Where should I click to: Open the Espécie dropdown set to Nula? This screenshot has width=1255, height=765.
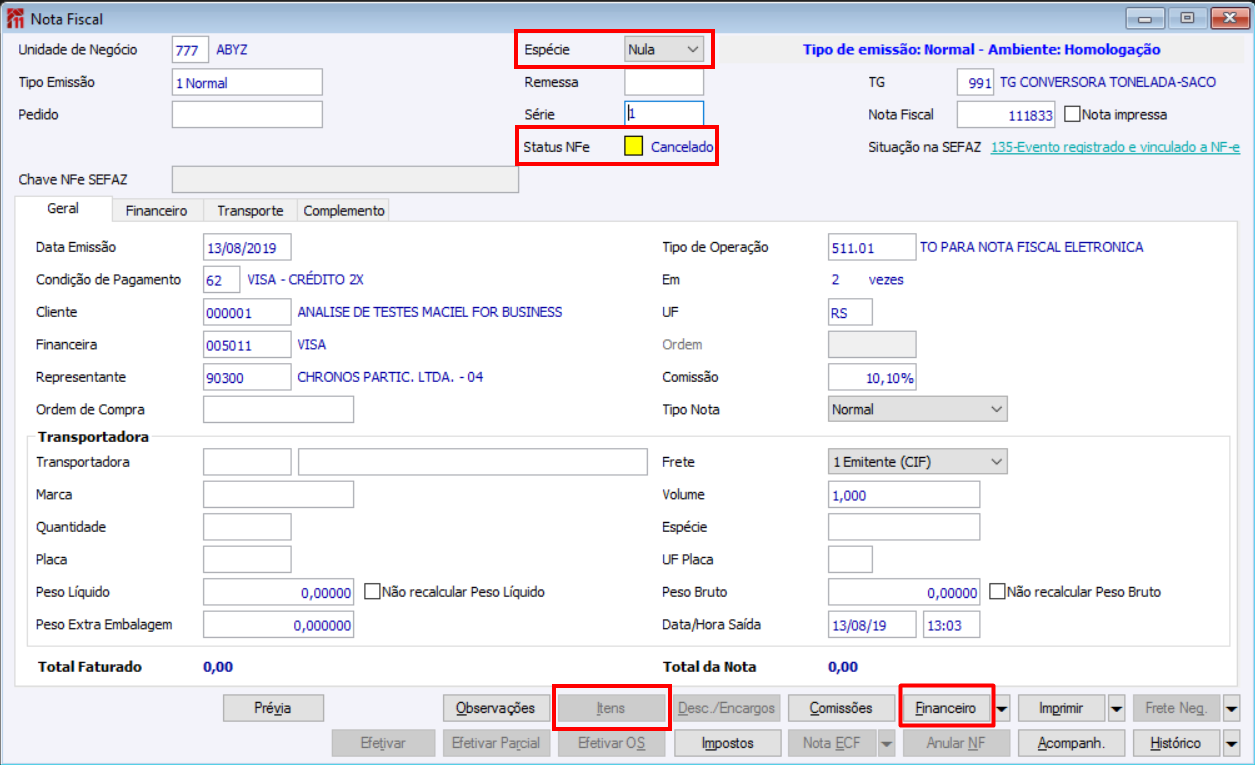664,49
